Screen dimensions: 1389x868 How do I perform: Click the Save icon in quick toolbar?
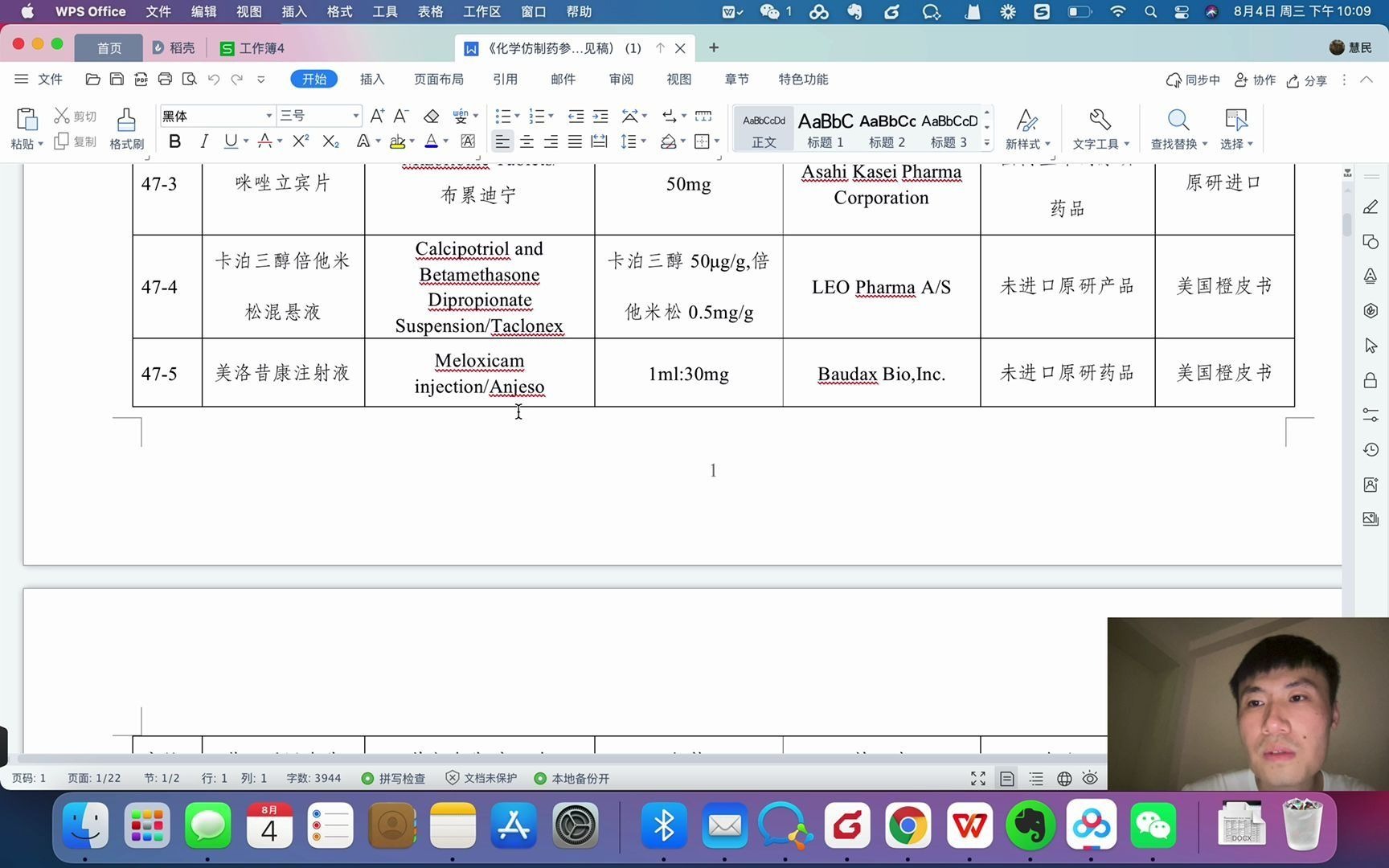pos(117,79)
